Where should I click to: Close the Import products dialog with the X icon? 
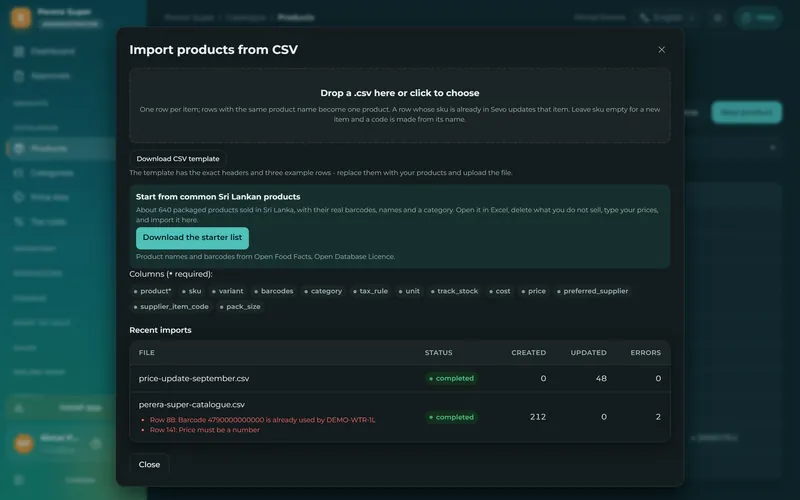[x=661, y=49]
